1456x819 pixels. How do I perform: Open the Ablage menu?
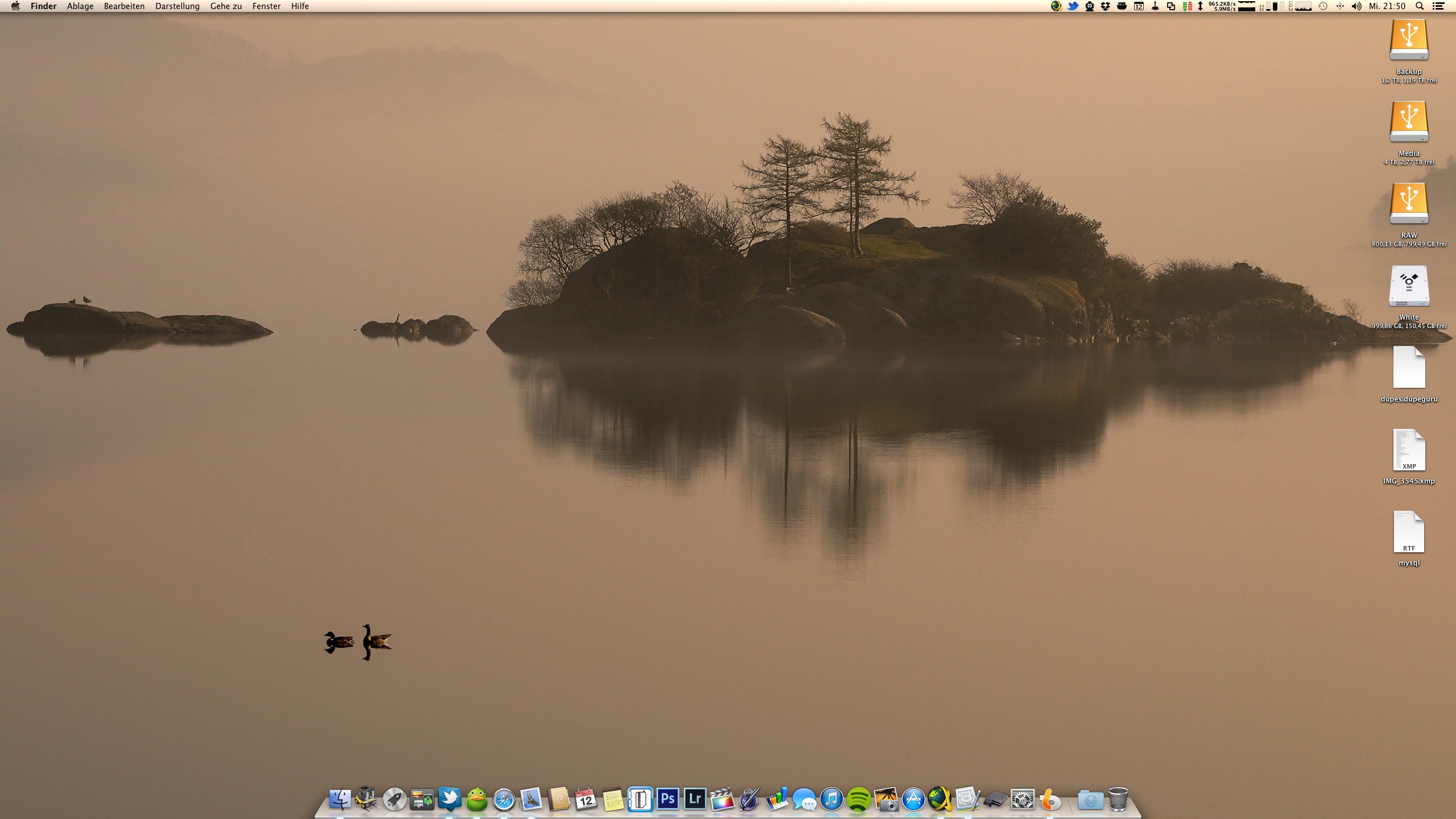80,6
